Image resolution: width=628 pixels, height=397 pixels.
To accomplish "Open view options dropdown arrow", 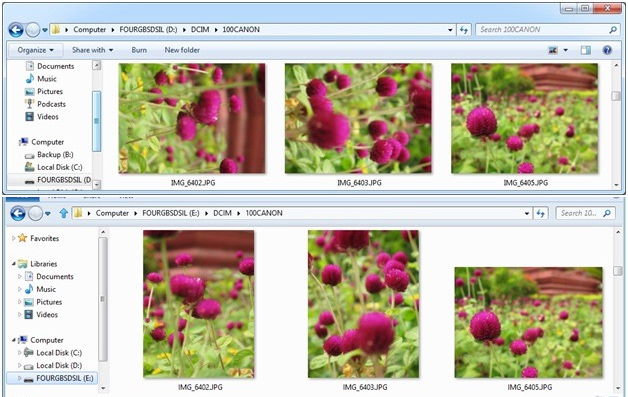I will tap(566, 50).
